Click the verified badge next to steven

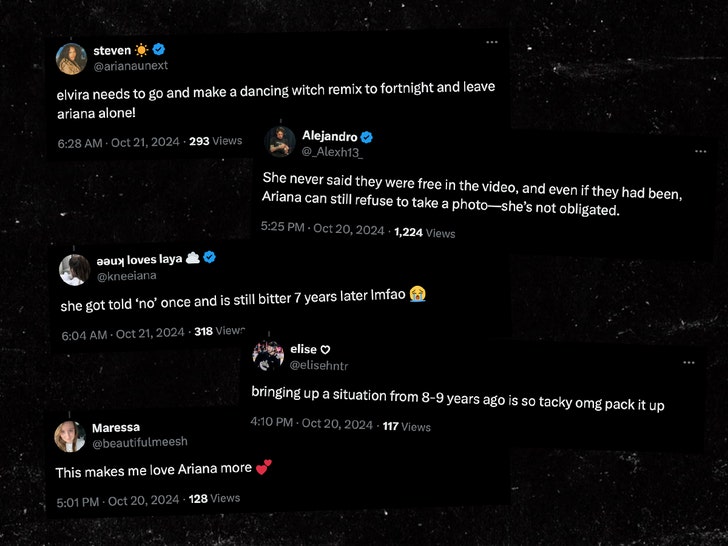click(159, 50)
